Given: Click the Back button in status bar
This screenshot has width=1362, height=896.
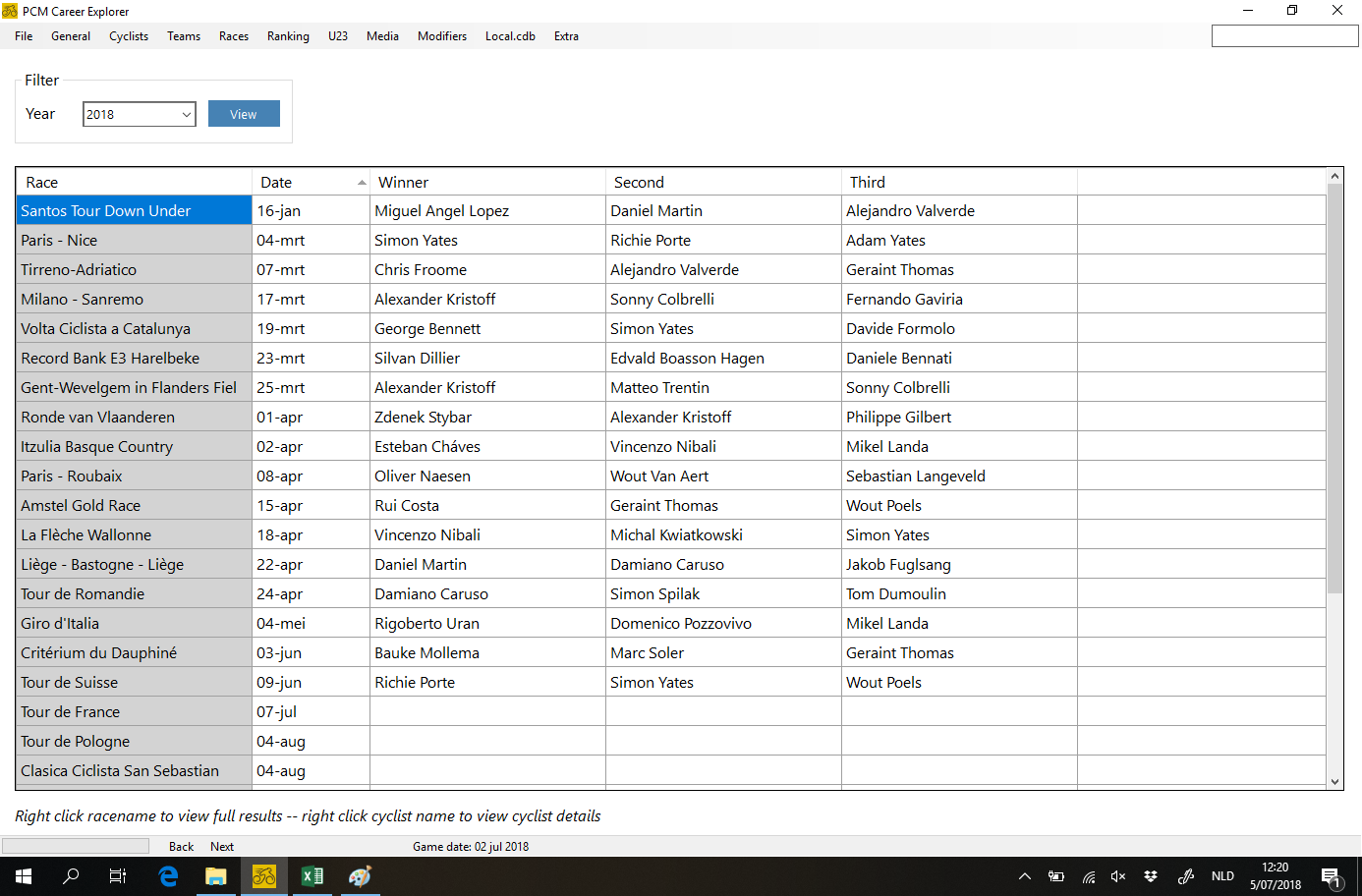Looking at the screenshot, I should pos(181,847).
